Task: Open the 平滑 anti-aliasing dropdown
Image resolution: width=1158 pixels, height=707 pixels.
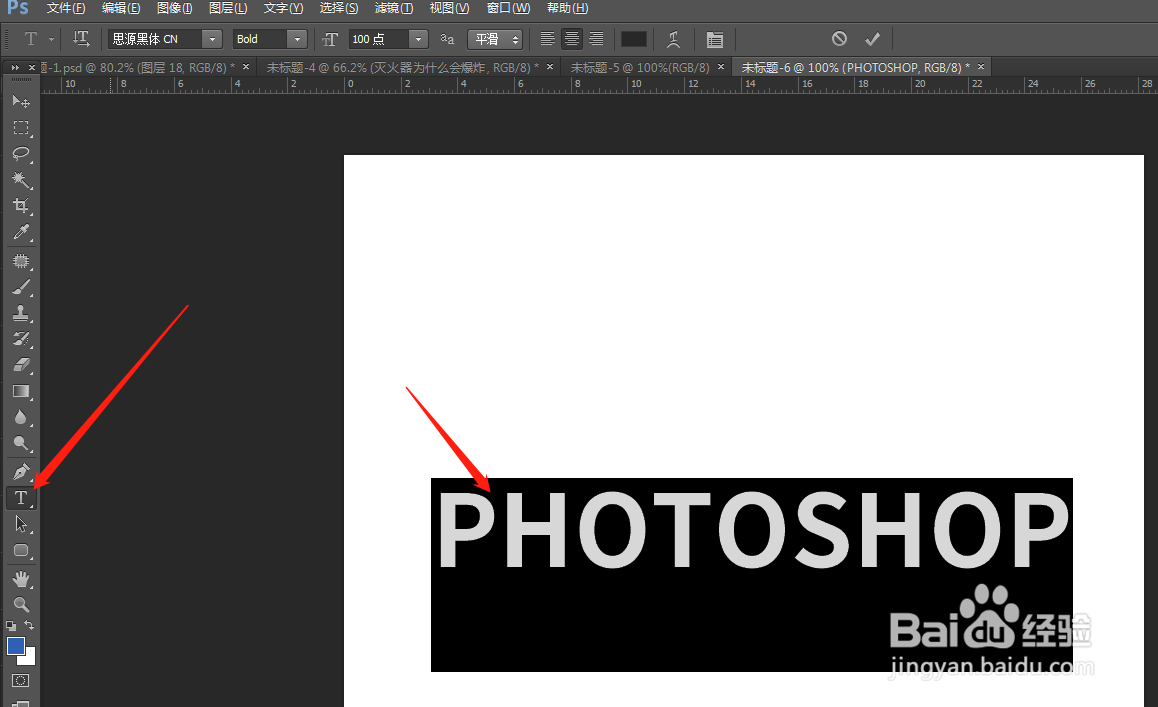Action: point(495,39)
